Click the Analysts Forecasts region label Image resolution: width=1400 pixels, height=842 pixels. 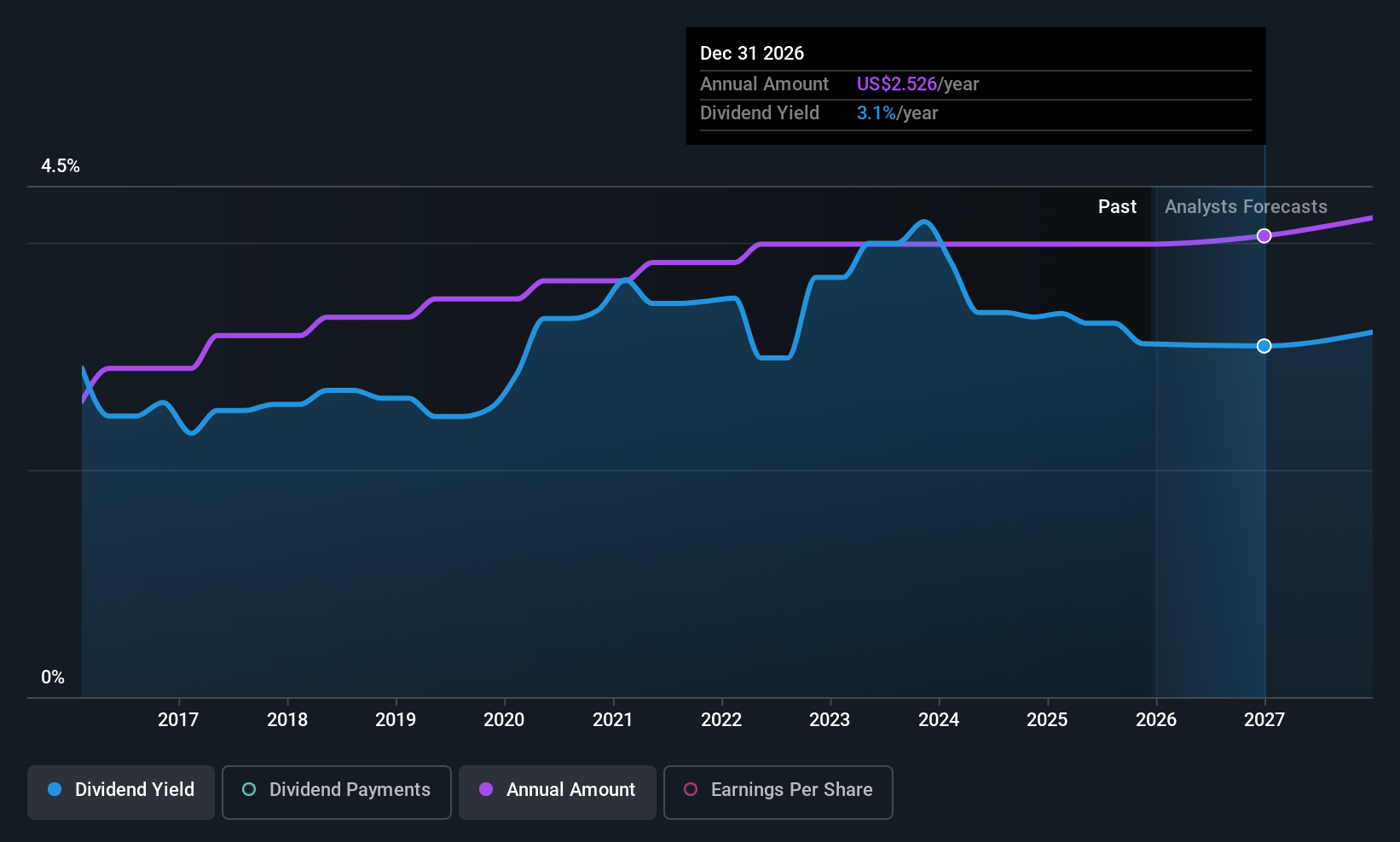(1246, 206)
